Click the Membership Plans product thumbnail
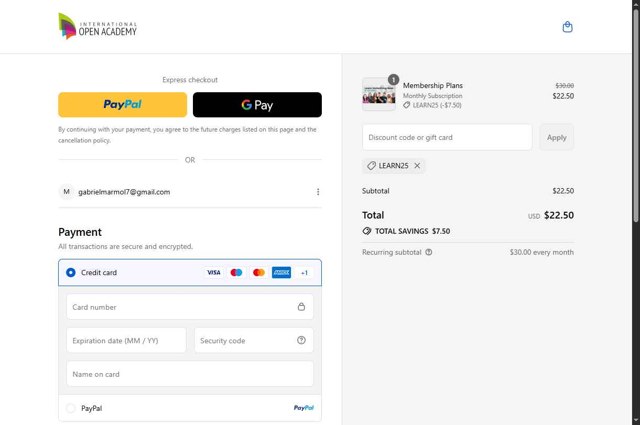The width and height of the screenshot is (640, 425). coord(379,94)
